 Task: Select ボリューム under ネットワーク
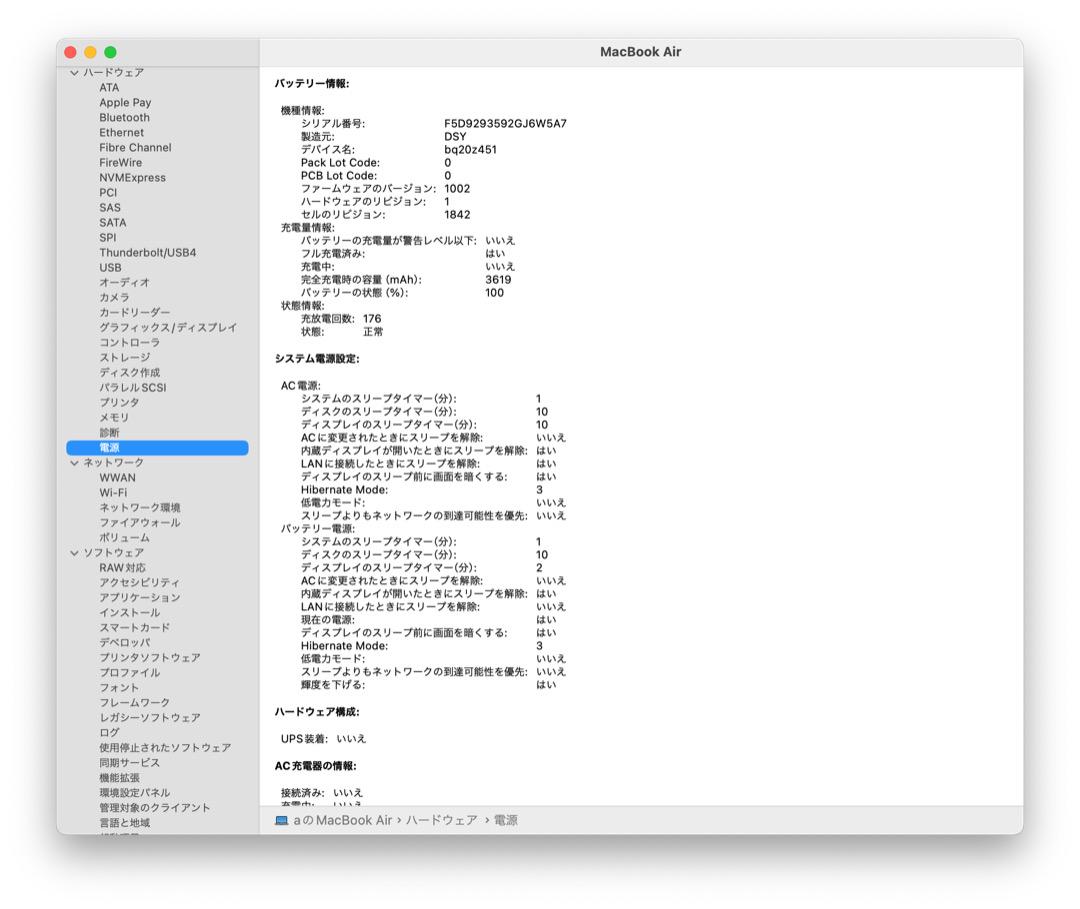(x=124, y=538)
